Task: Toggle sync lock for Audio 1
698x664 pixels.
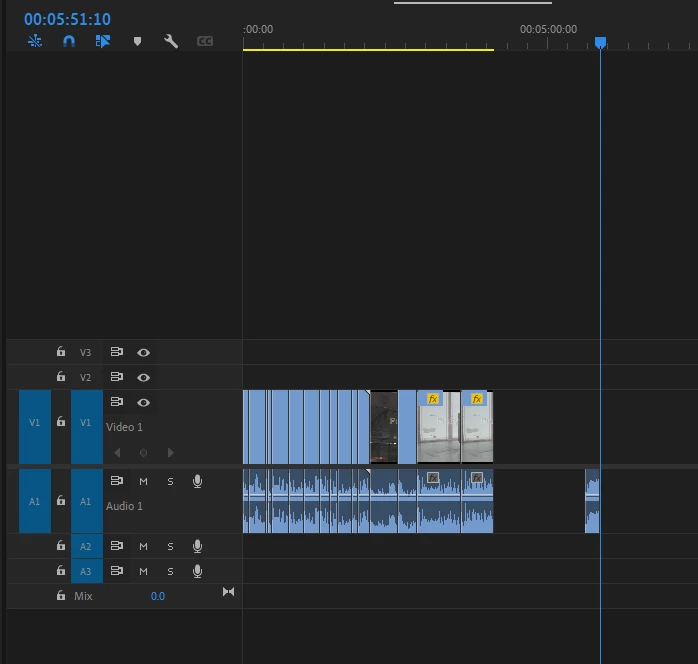Action: [x=117, y=481]
